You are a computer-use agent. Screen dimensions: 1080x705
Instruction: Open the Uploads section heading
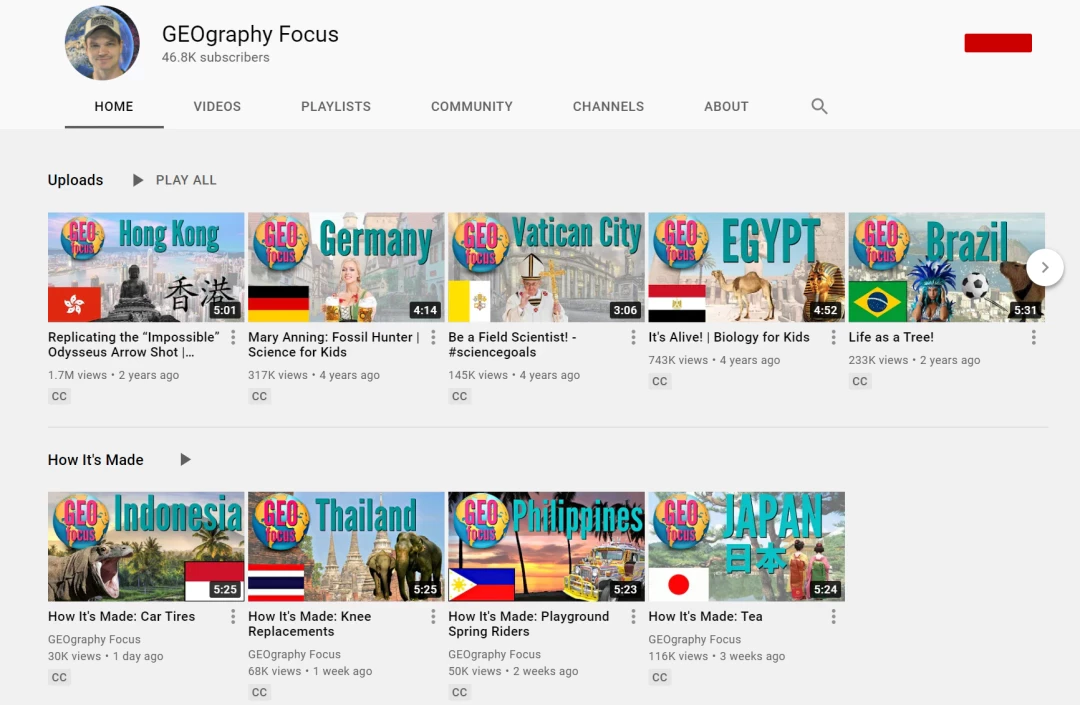click(x=75, y=180)
